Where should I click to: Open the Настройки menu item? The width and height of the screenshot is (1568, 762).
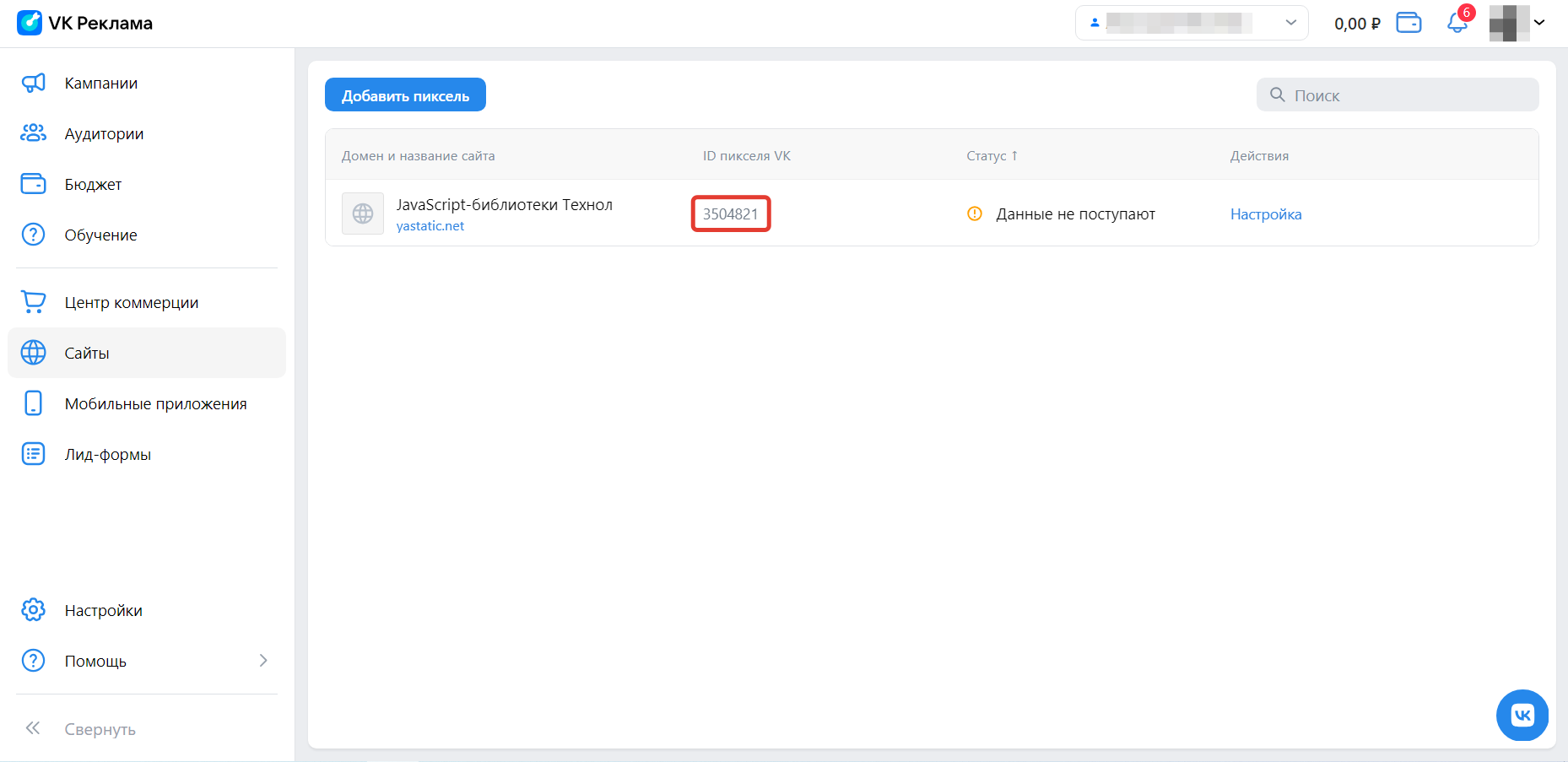(103, 610)
